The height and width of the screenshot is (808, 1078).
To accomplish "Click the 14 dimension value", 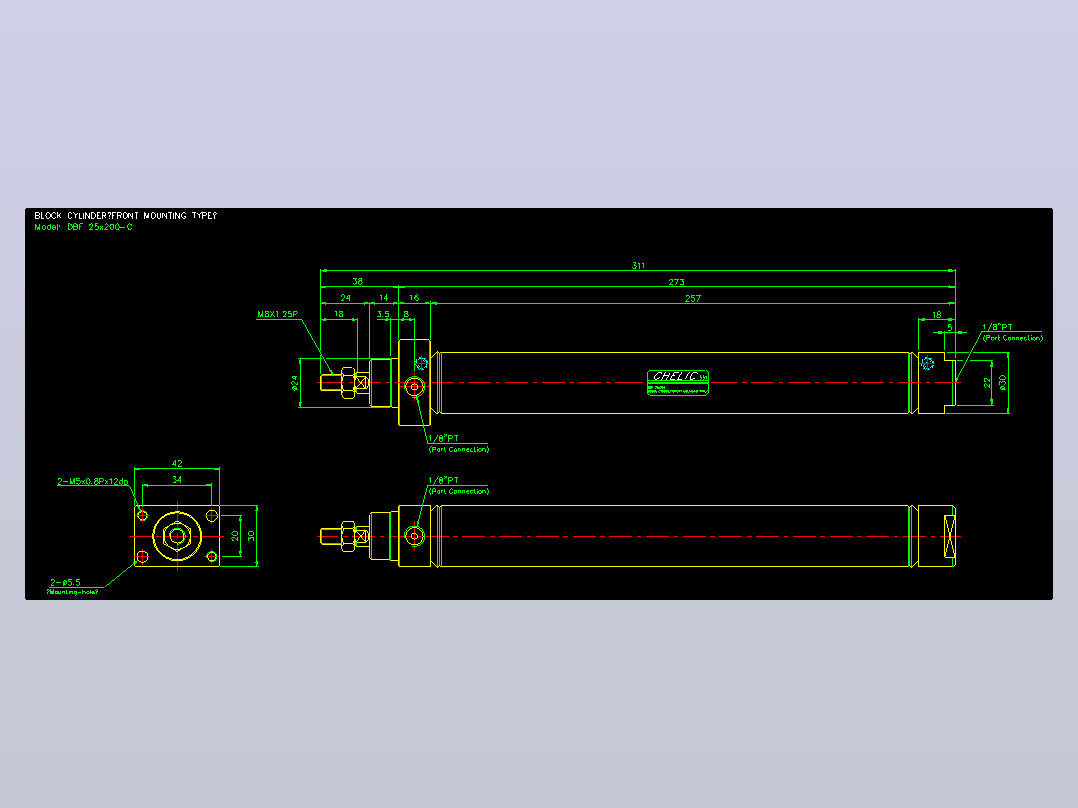I will pos(384,298).
